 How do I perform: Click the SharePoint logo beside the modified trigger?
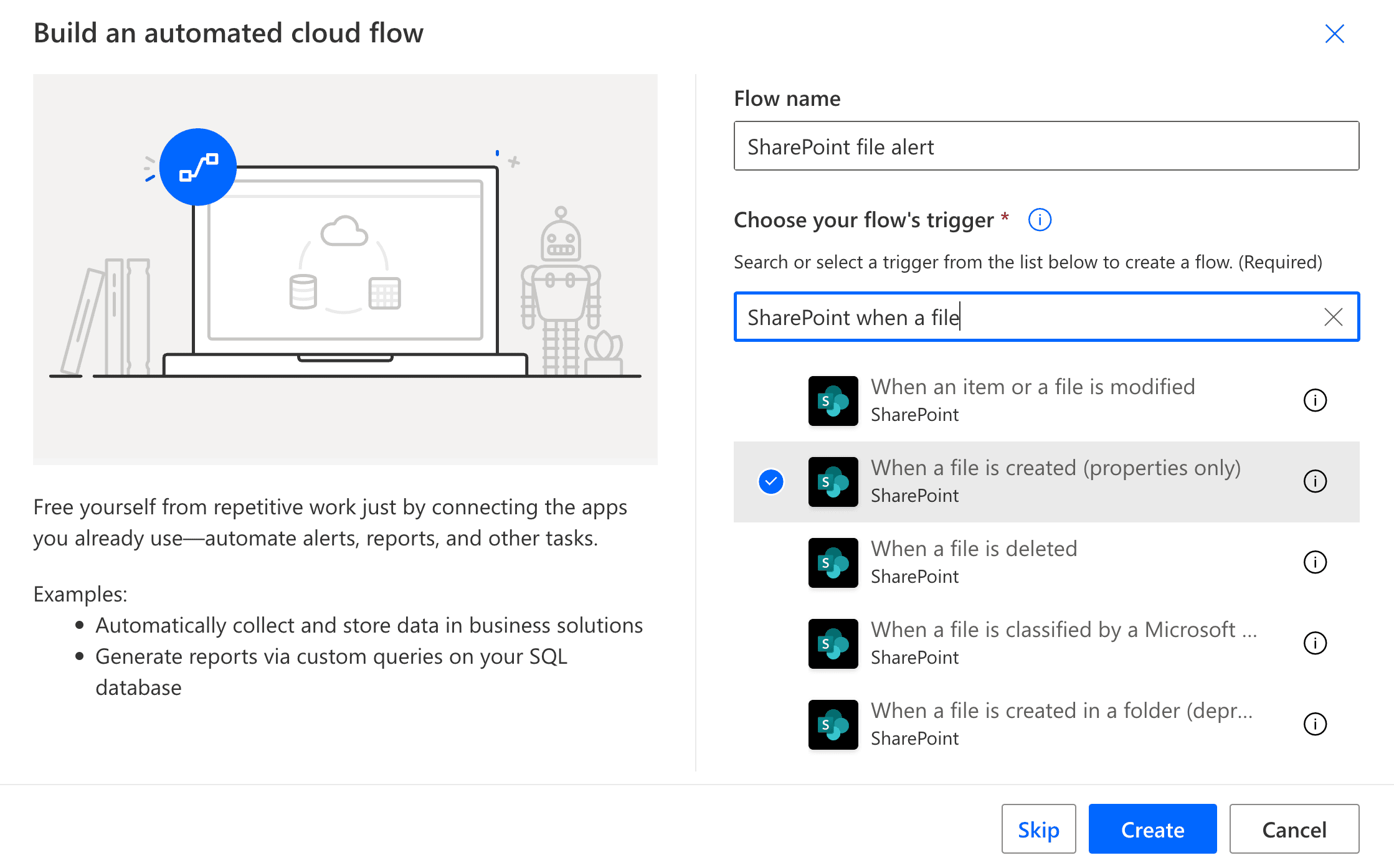point(833,401)
